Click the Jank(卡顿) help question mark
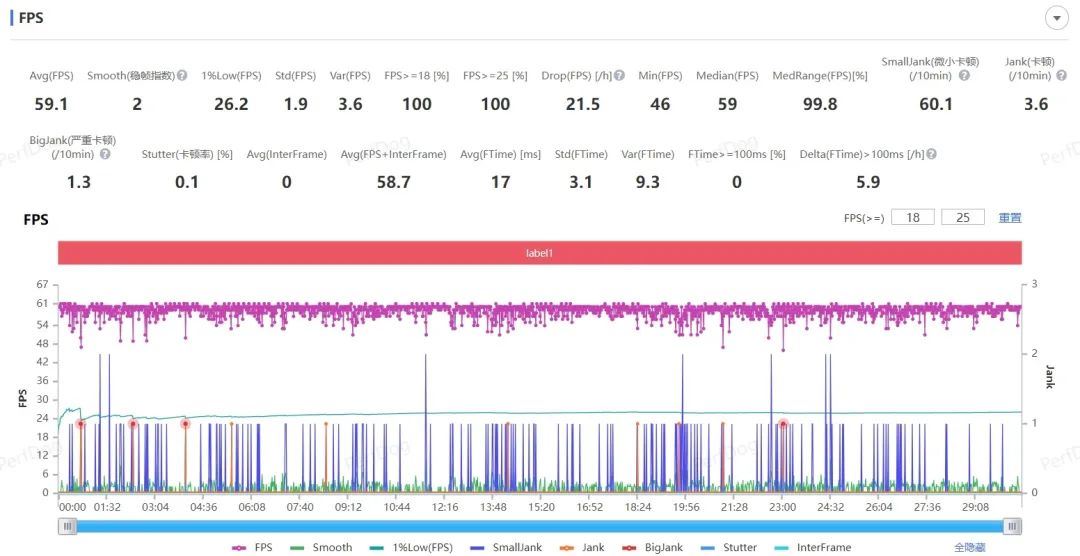This screenshot has height=556, width=1080. point(1058,76)
